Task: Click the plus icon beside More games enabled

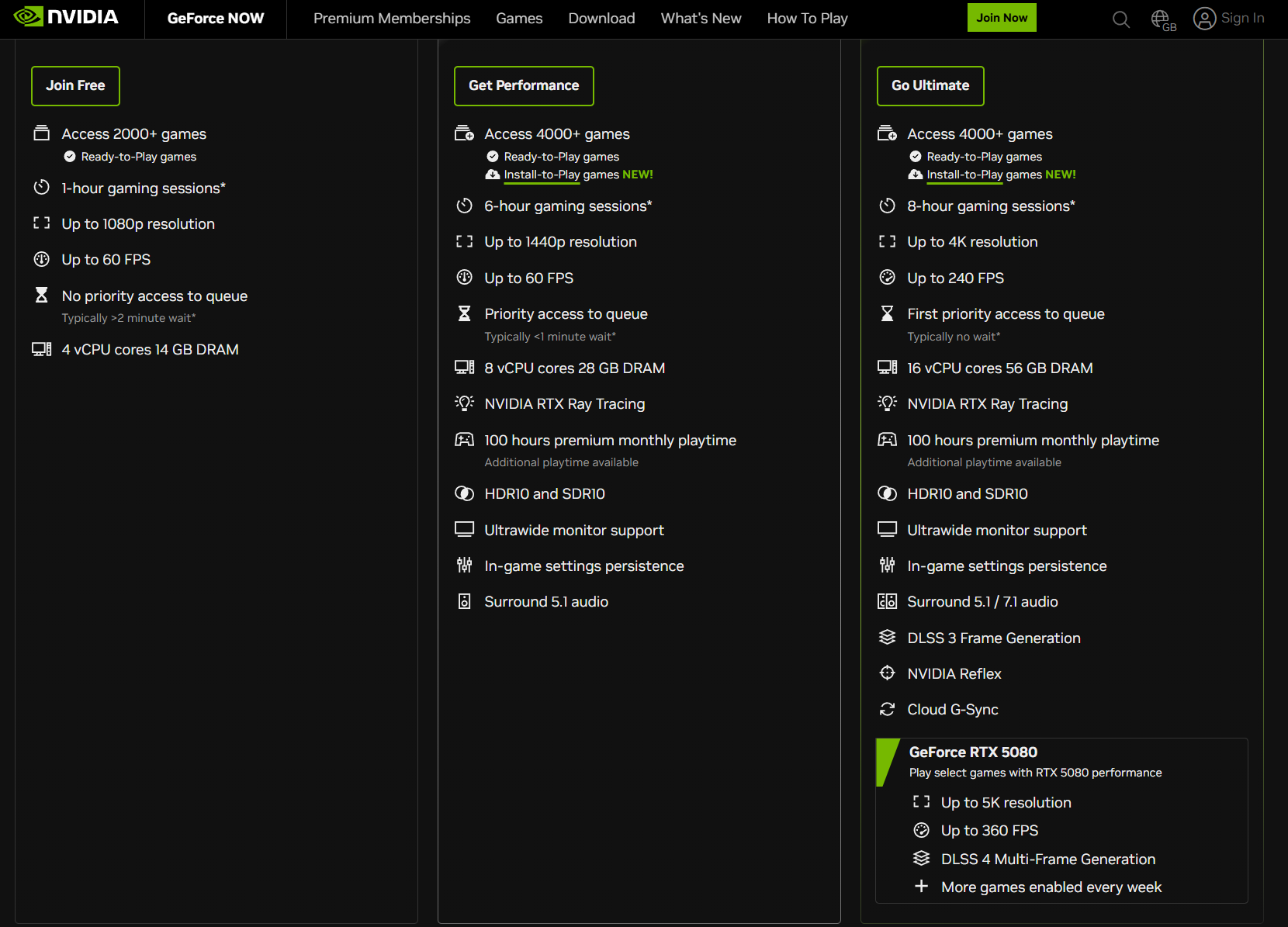Action: pyautogui.click(x=922, y=887)
